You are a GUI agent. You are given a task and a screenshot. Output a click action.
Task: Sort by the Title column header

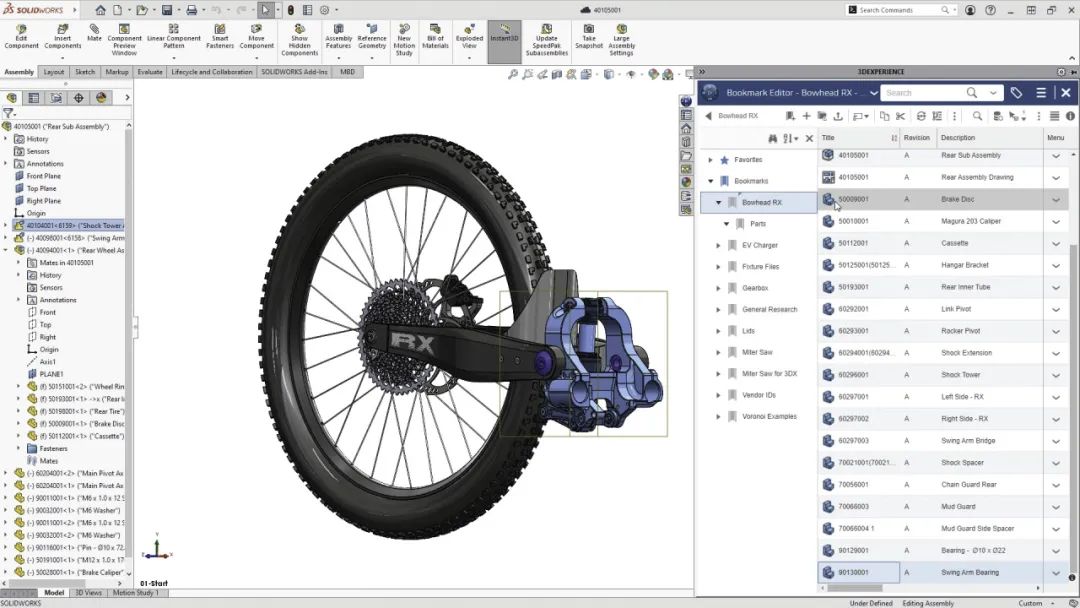click(x=828, y=138)
